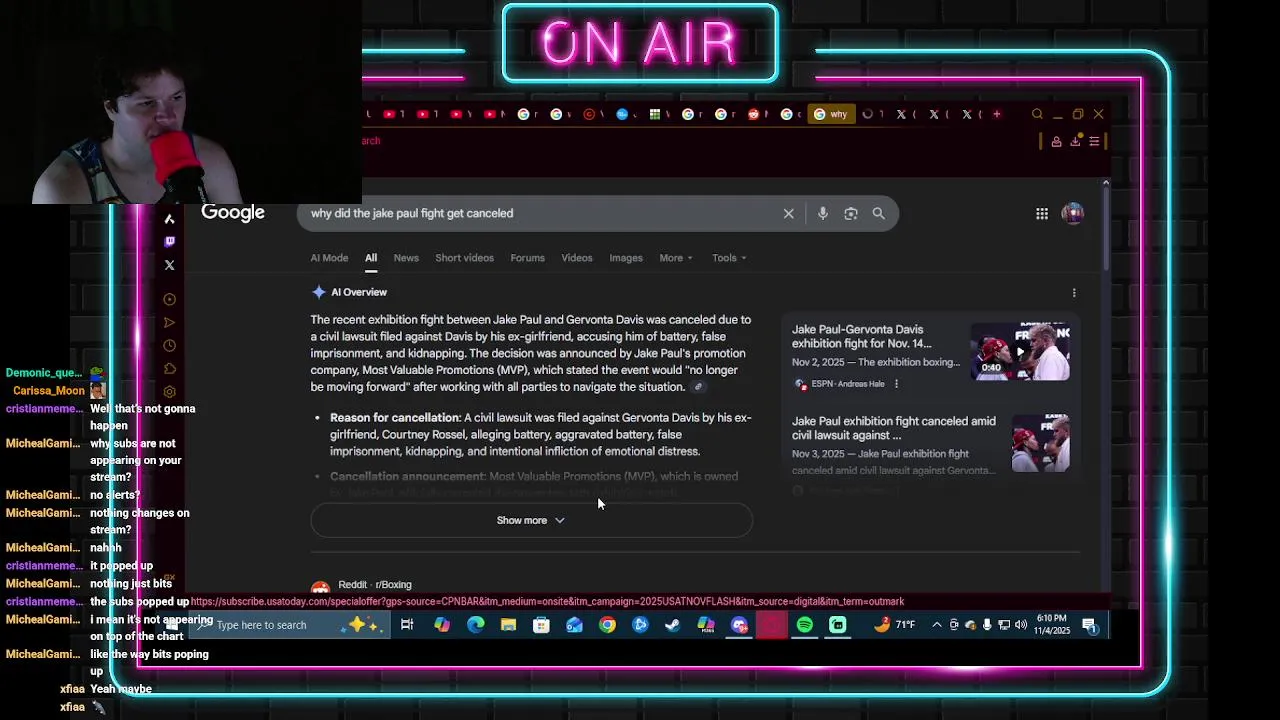The height and width of the screenshot is (720, 1280).
Task: Open the player icon in sidebar
Action: (x=169, y=299)
